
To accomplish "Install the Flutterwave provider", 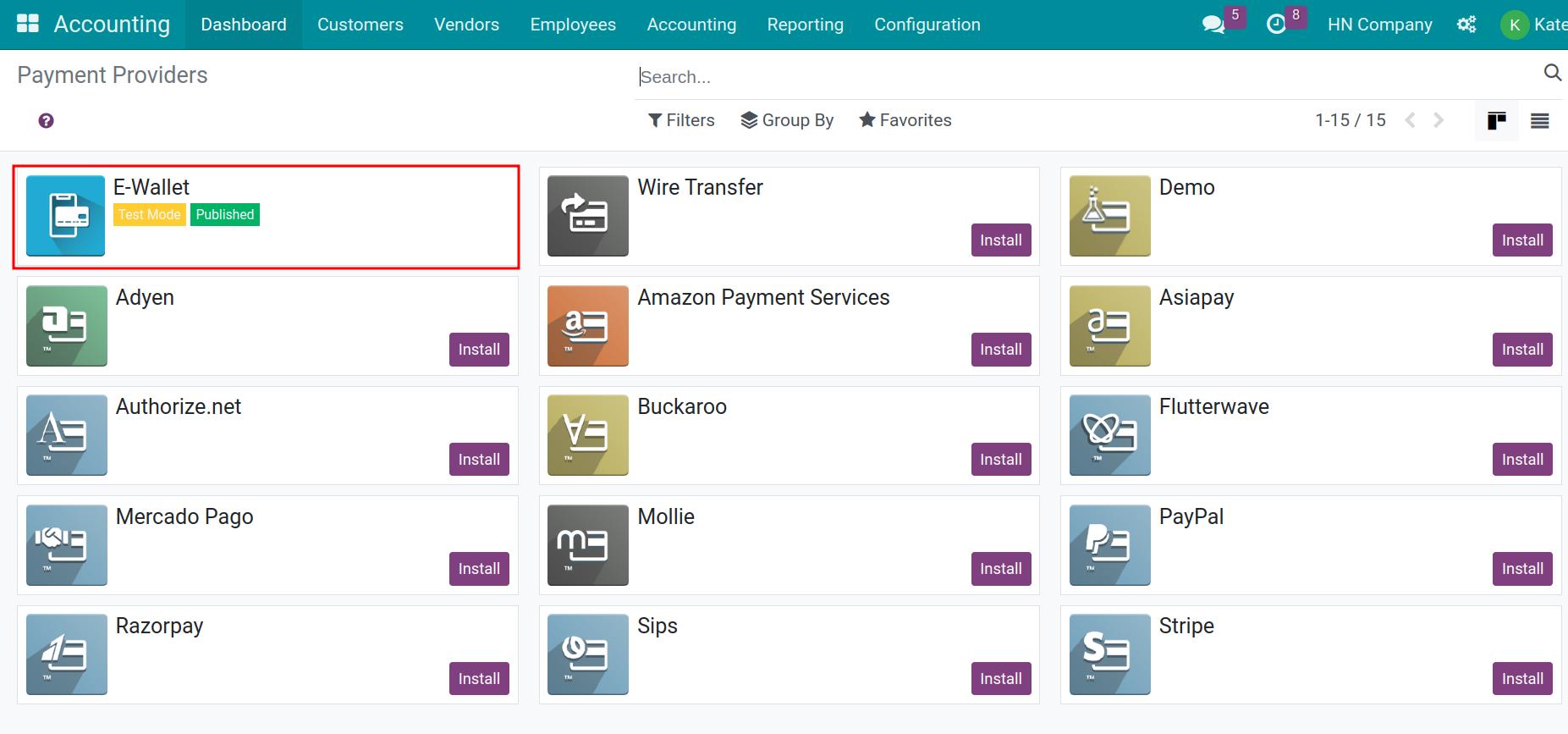I will click(x=1522, y=459).
